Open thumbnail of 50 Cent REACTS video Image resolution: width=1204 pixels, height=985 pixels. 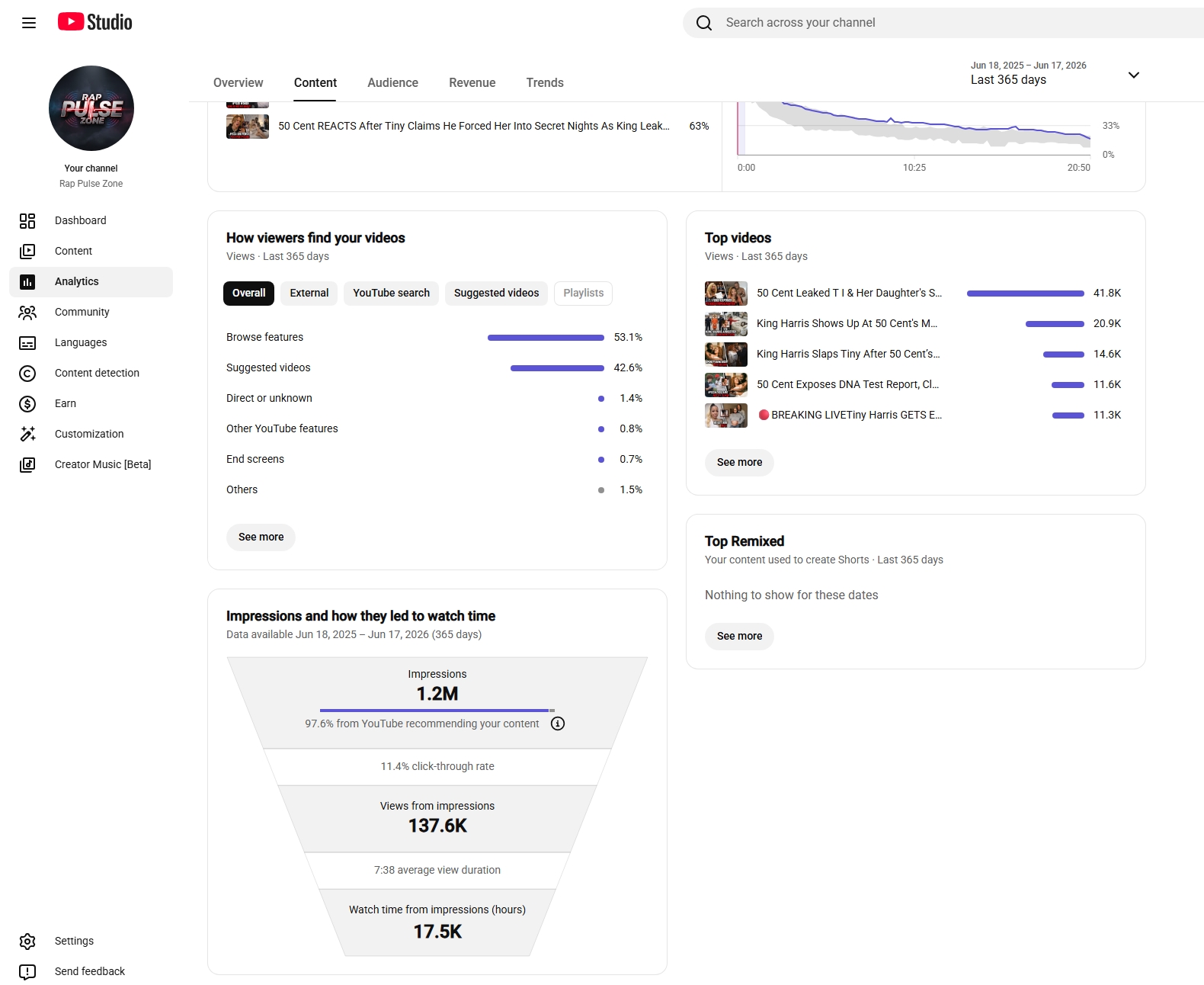pyautogui.click(x=248, y=126)
